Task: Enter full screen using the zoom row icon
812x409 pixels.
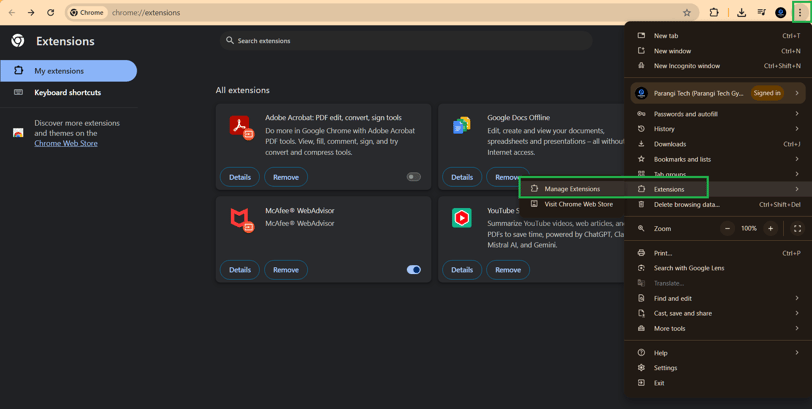Action: 798,228
